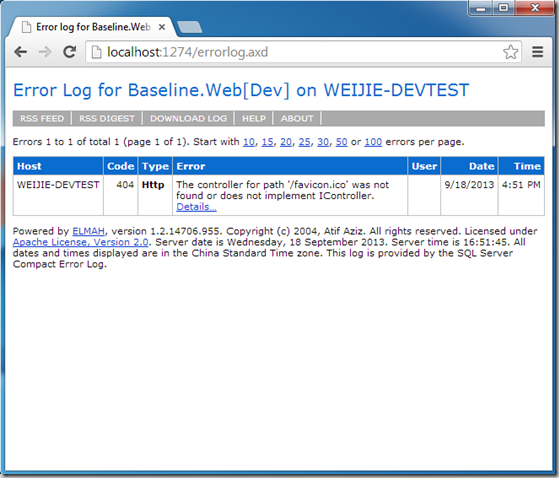Image resolution: width=559 pixels, height=478 pixels.
Task: Show 50 errors per page
Action: tap(341, 142)
